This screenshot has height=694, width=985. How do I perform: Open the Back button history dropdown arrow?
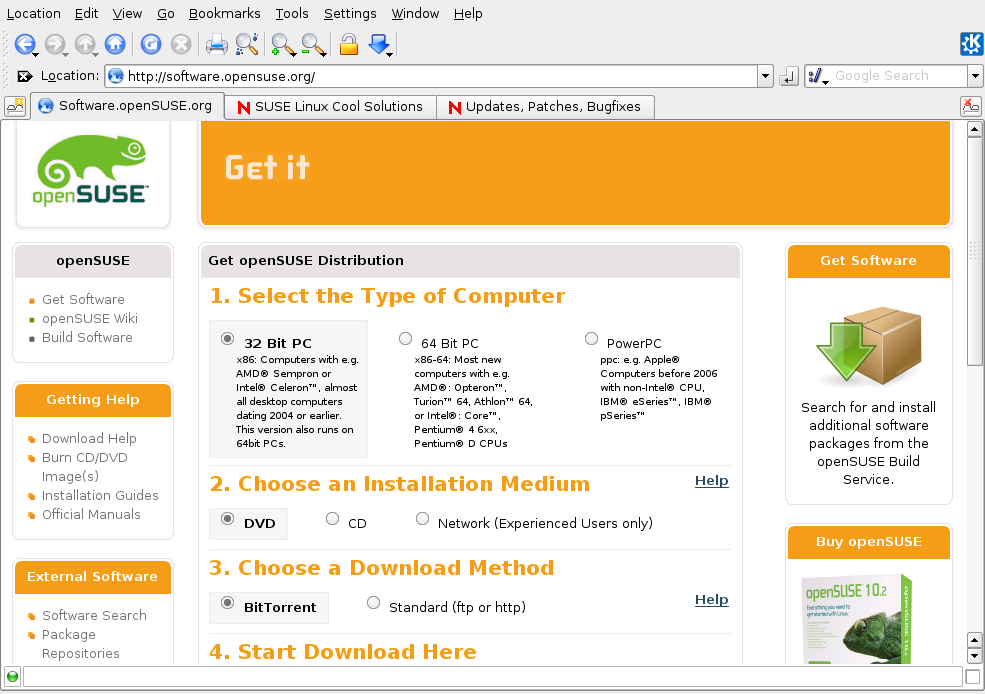(x=36, y=54)
